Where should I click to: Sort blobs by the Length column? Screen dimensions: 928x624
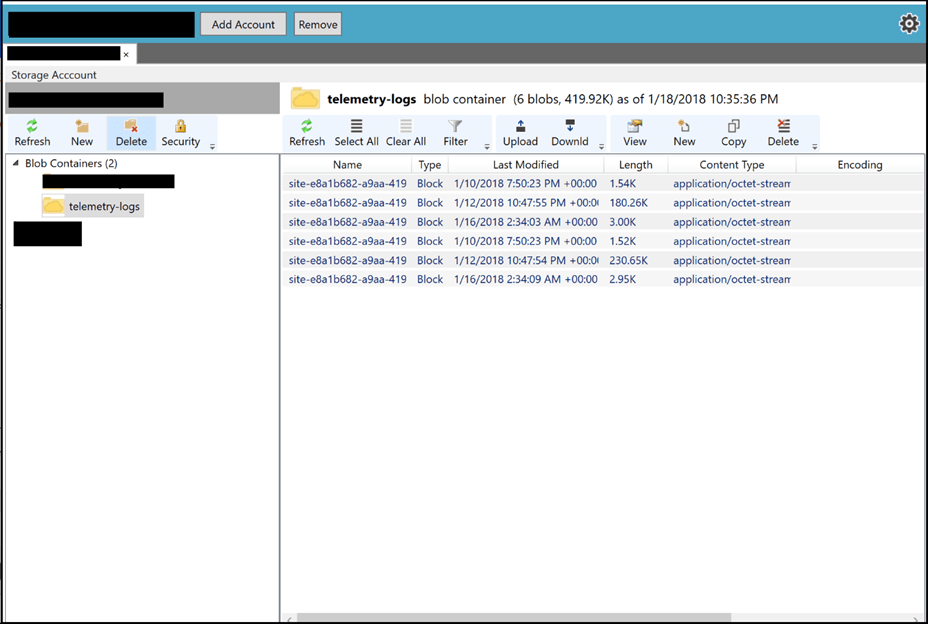pyautogui.click(x=635, y=165)
